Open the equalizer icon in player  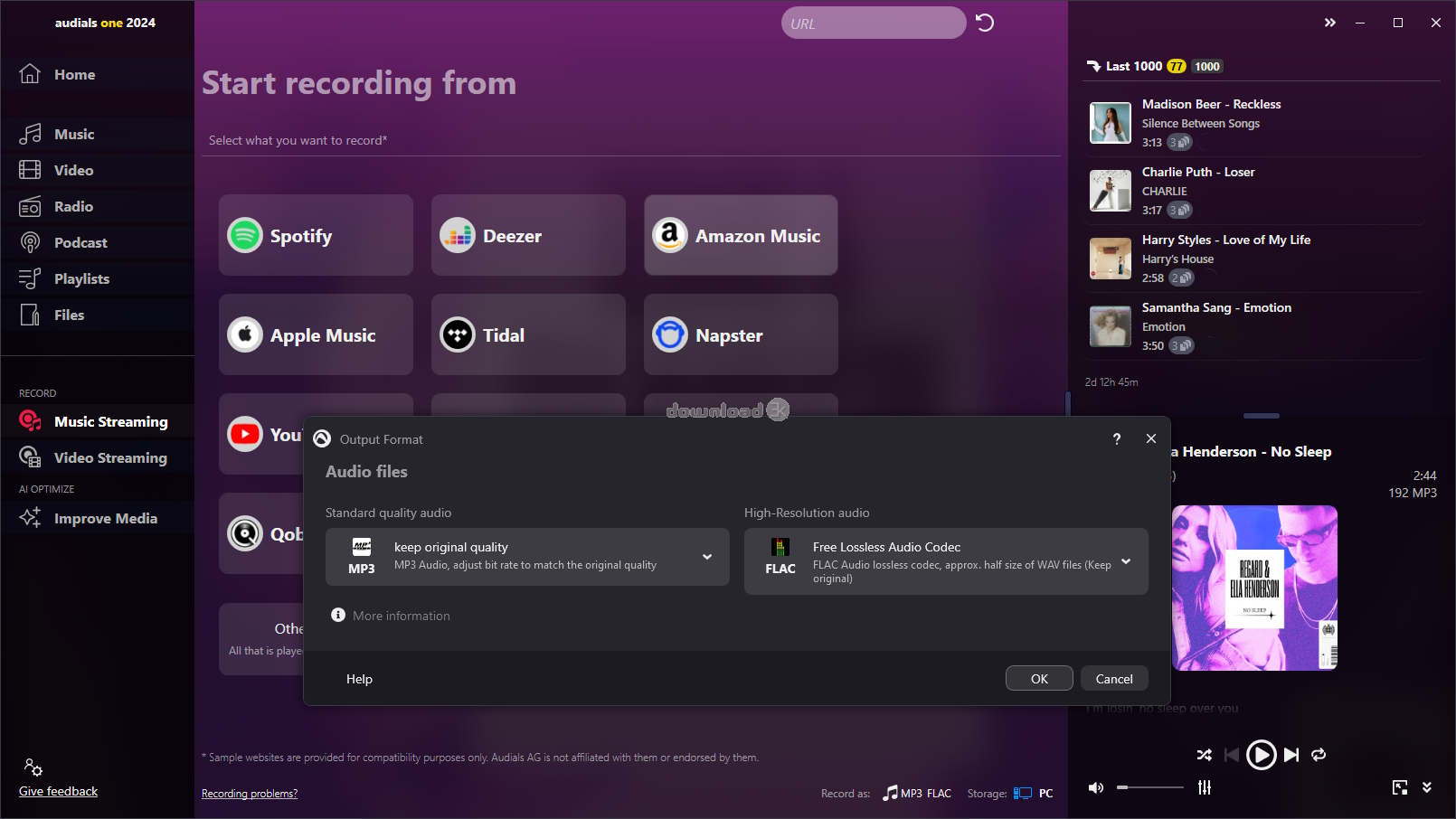tap(1205, 787)
